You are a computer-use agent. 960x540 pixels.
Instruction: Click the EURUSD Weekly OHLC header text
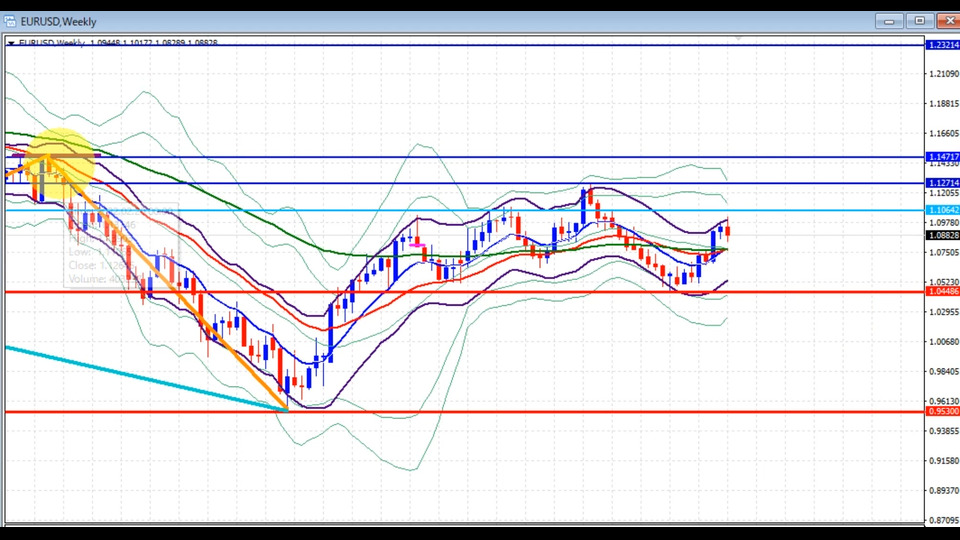118,43
